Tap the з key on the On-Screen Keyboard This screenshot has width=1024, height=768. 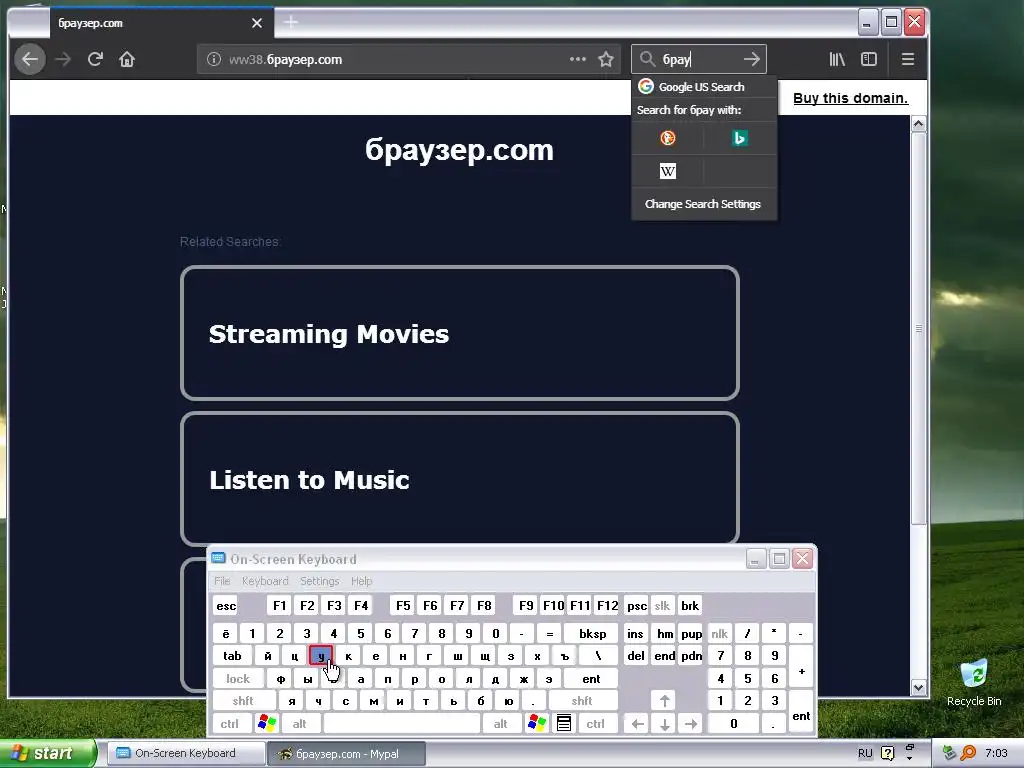point(511,656)
